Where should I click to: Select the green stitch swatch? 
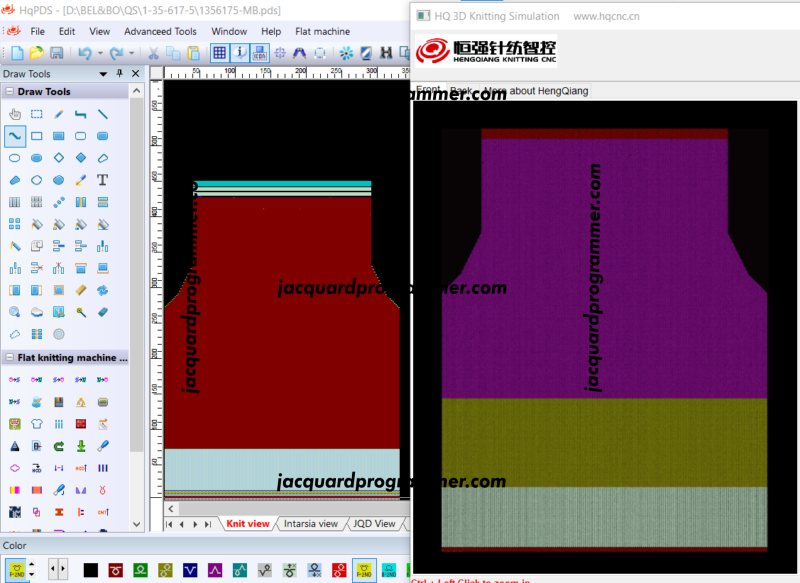coord(140,570)
